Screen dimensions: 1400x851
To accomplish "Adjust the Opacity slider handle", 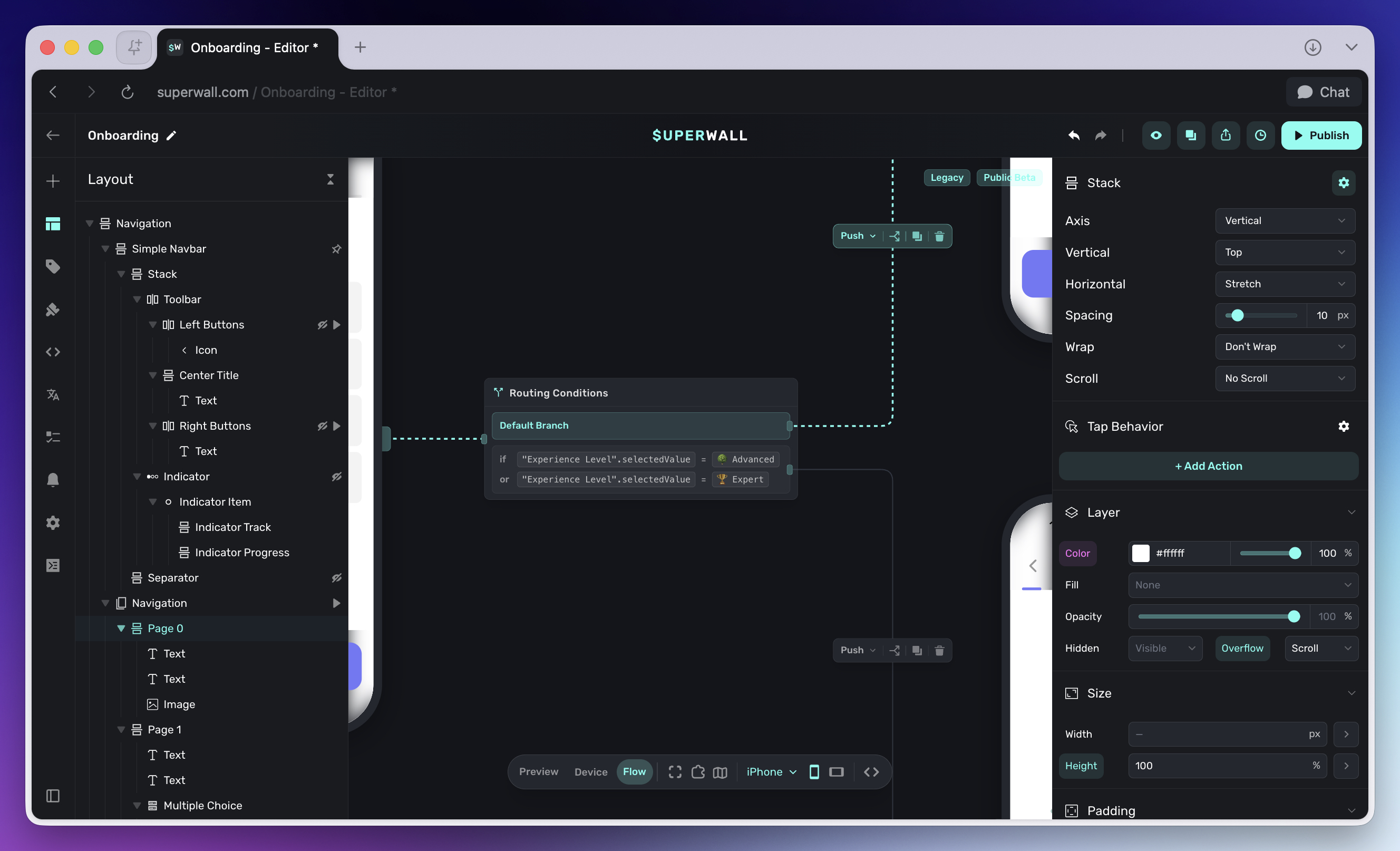I will click(1293, 616).
